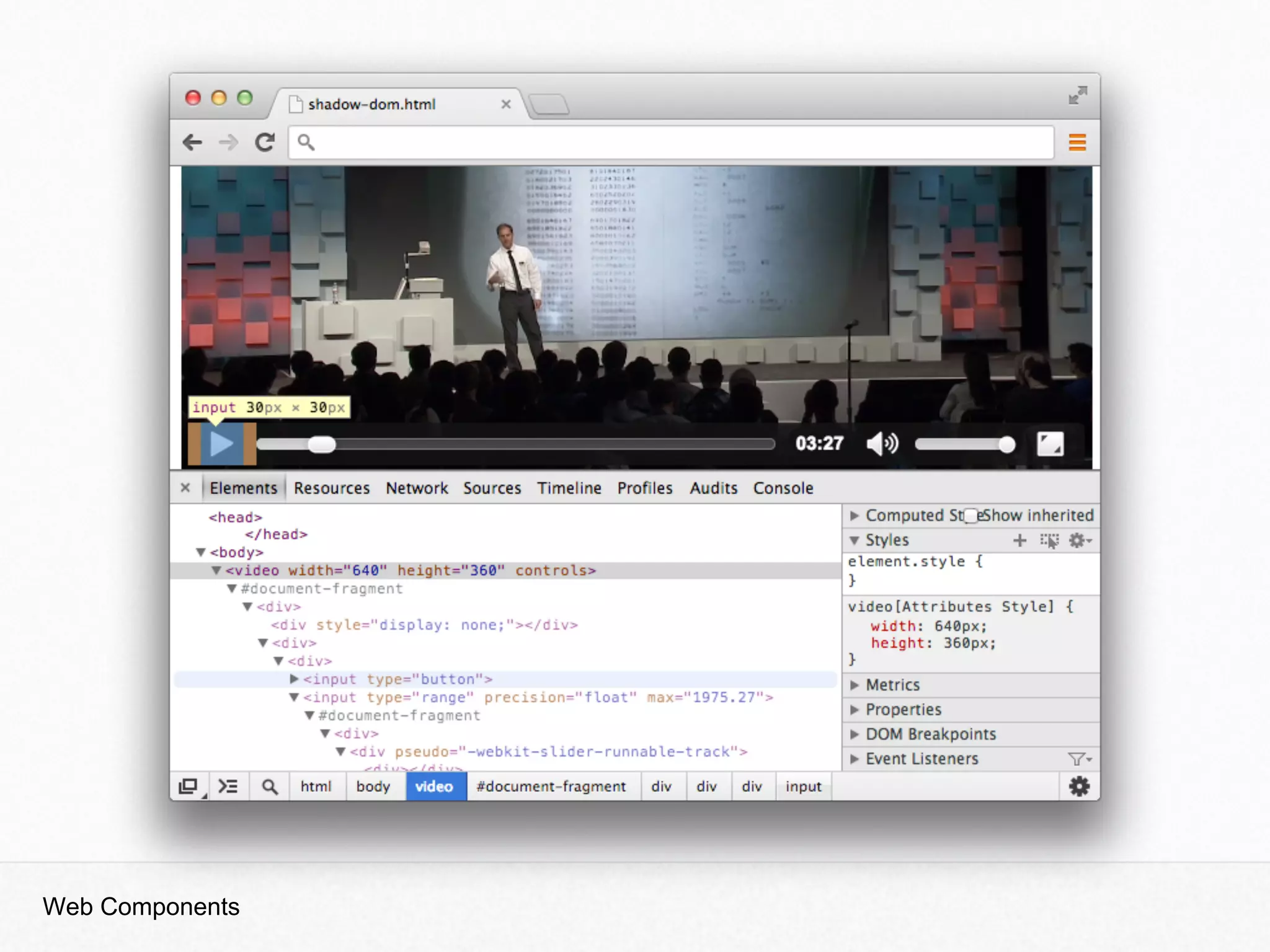The image size is (1270, 952).
Task: Expand the DOM Breakpoints section
Action: point(855,734)
